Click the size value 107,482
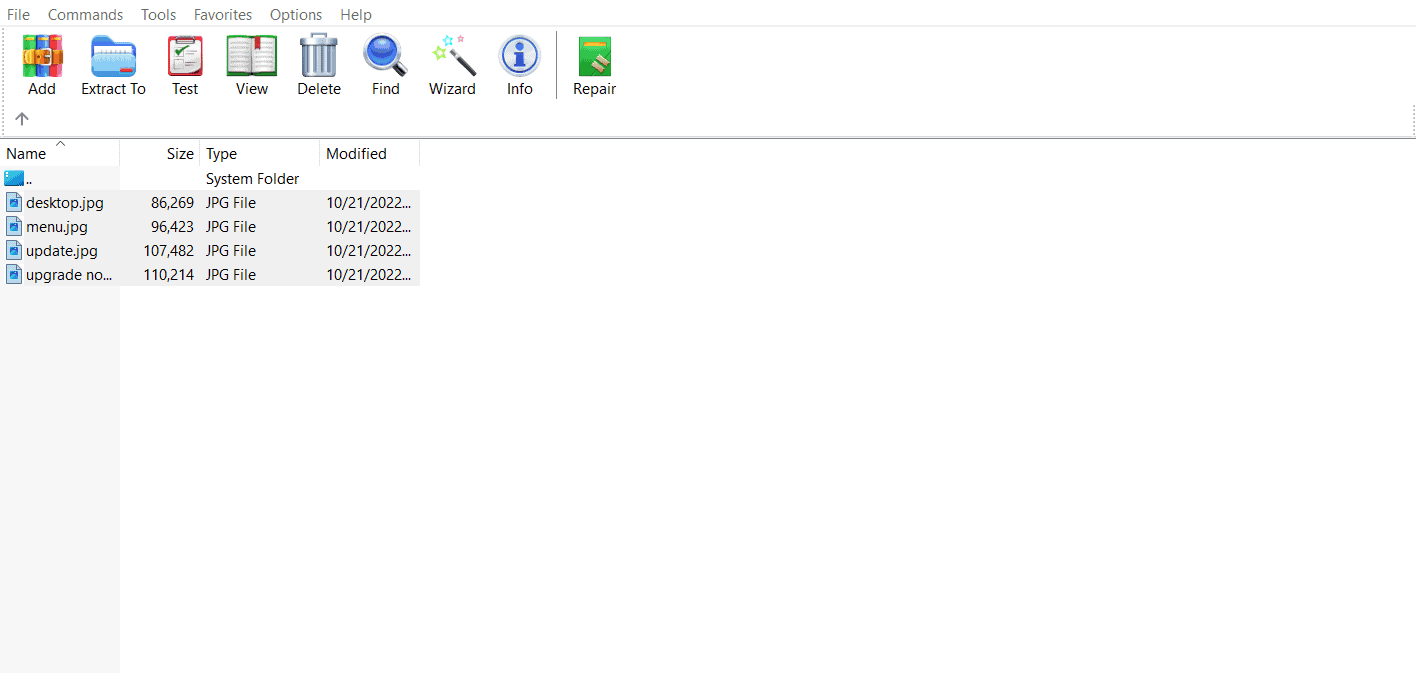Image resolution: width=1416 pixels, height=673 pixels. pos(168,251)
